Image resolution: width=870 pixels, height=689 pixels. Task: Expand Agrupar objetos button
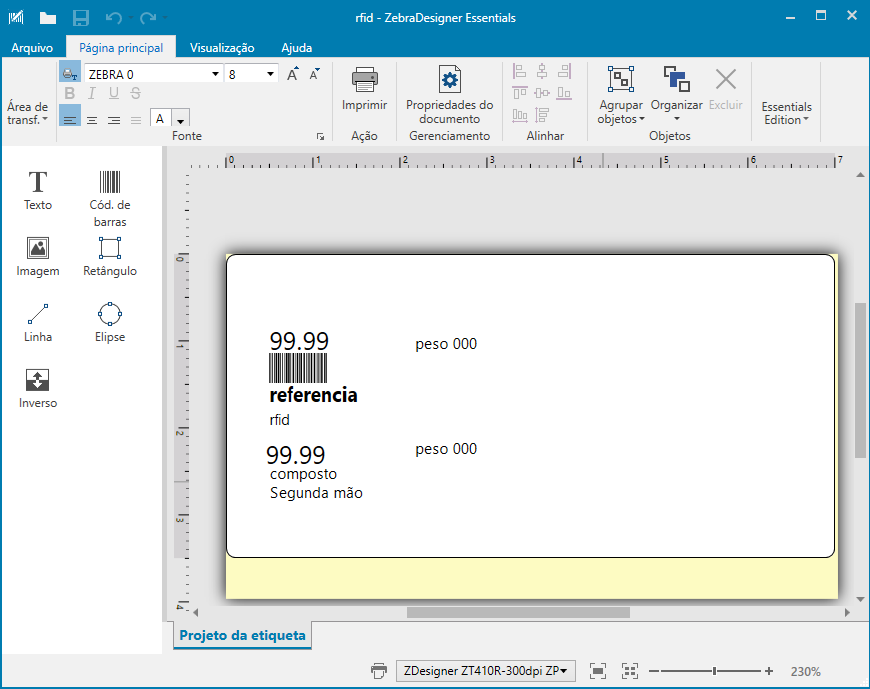[621, 96]
